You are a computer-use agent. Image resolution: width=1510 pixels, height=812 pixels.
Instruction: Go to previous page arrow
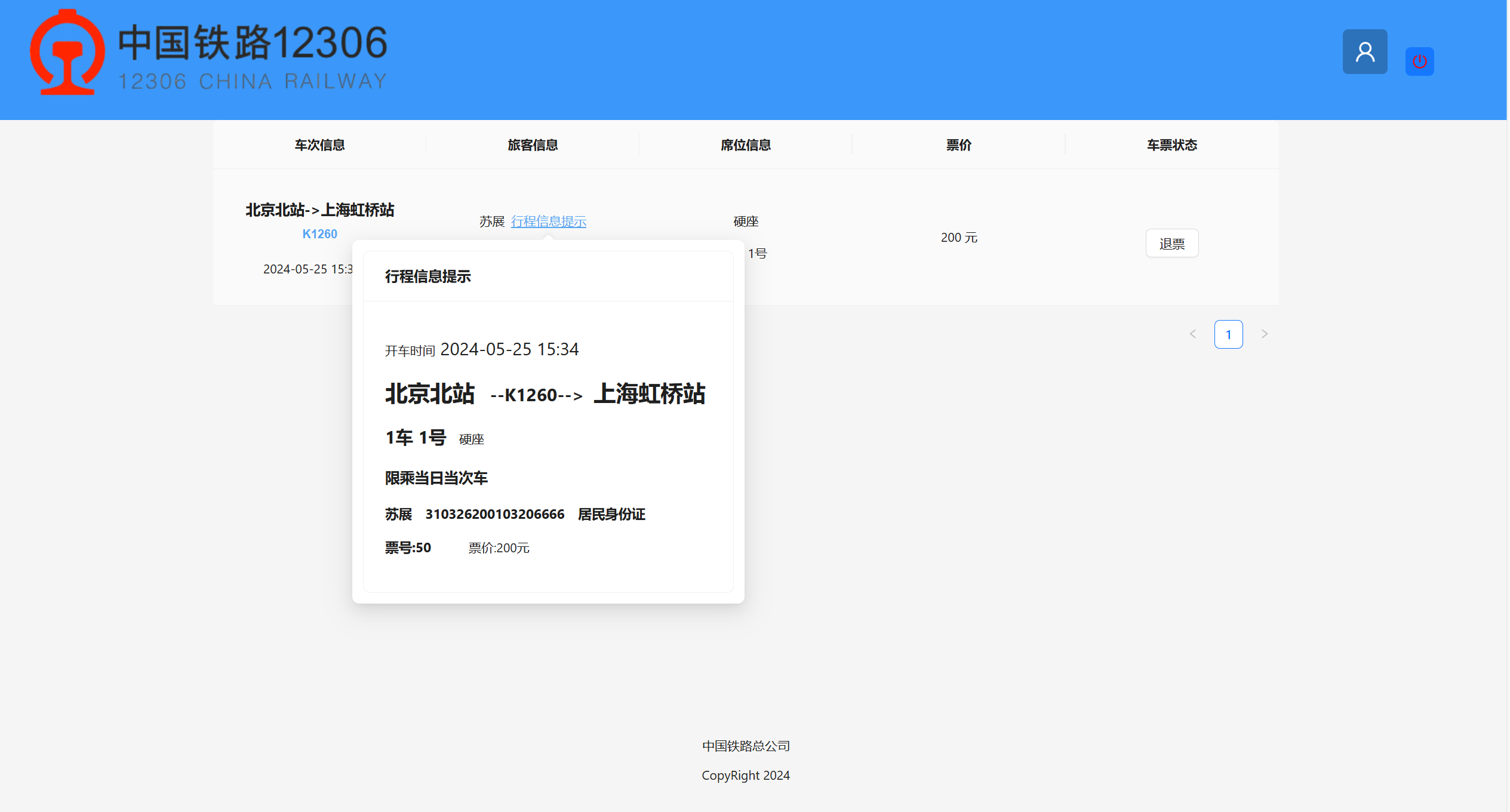click(1193, 334)
